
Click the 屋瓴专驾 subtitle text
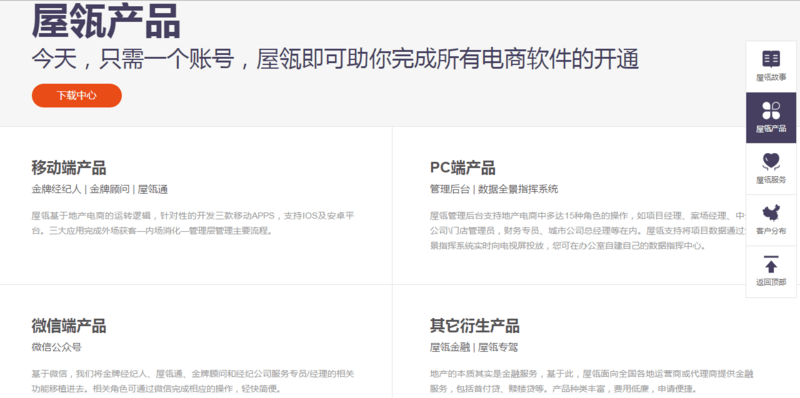coord(498,347)
